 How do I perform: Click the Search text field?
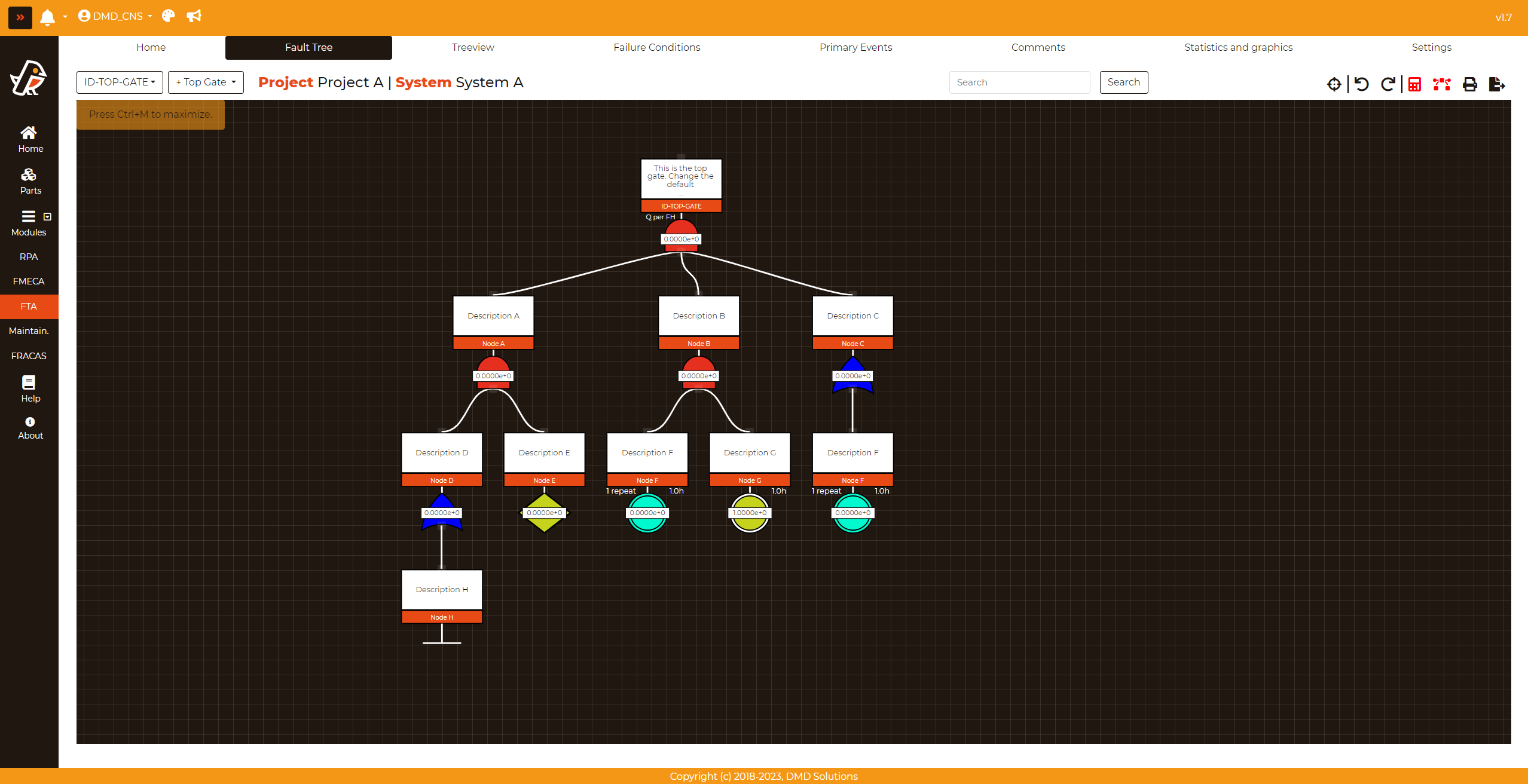pyautogui.click(x=1019, y=82)
